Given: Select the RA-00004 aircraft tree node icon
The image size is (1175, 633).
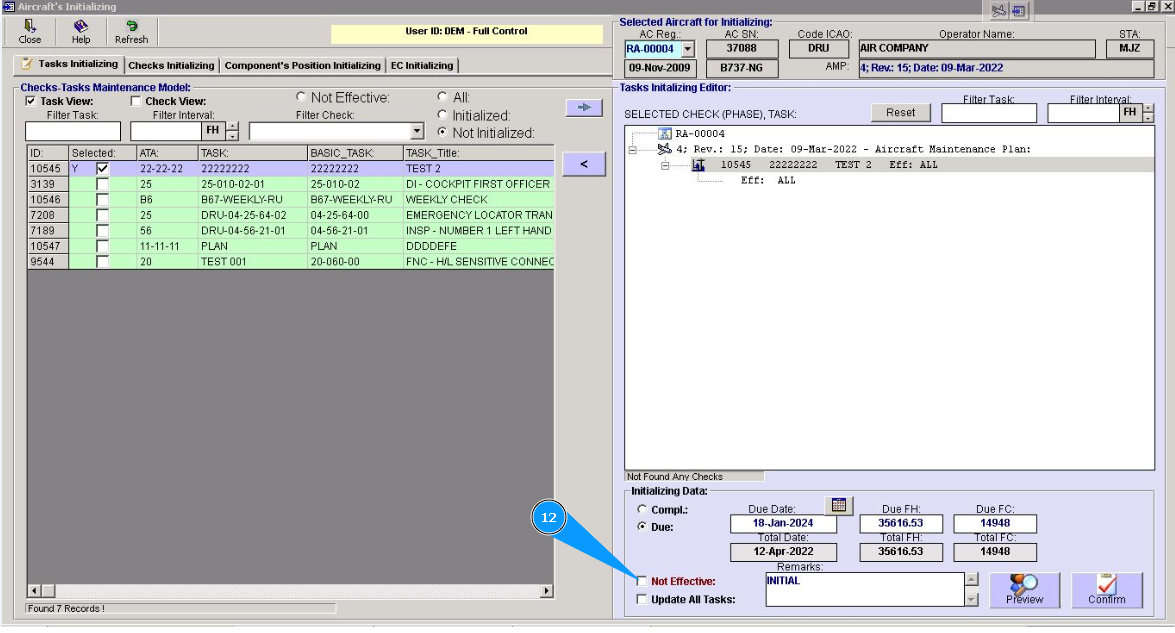Looking at the screenshot, I should 665,134.
